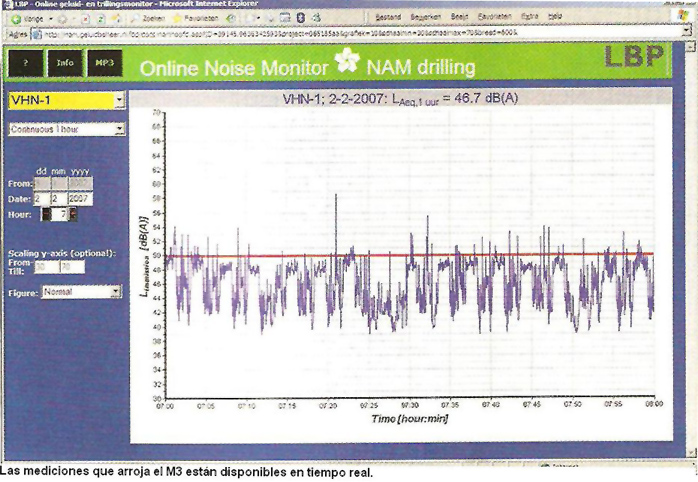
Task: Click the NAM drilling heading text
Action: coord(421,67)
